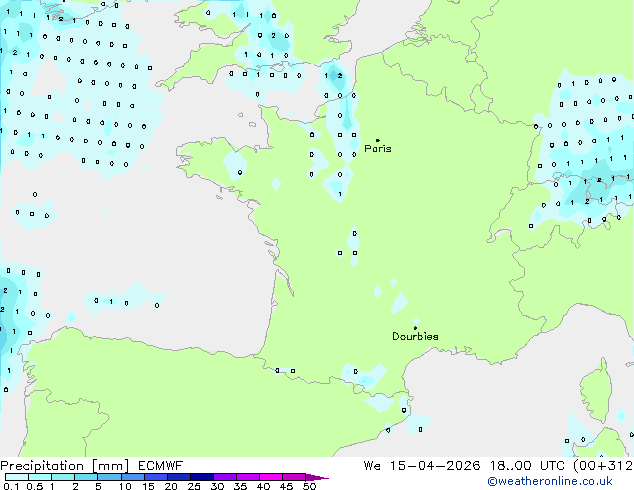Click the '25' legend scale value
The image size is (634, 490).
[194, 486]
